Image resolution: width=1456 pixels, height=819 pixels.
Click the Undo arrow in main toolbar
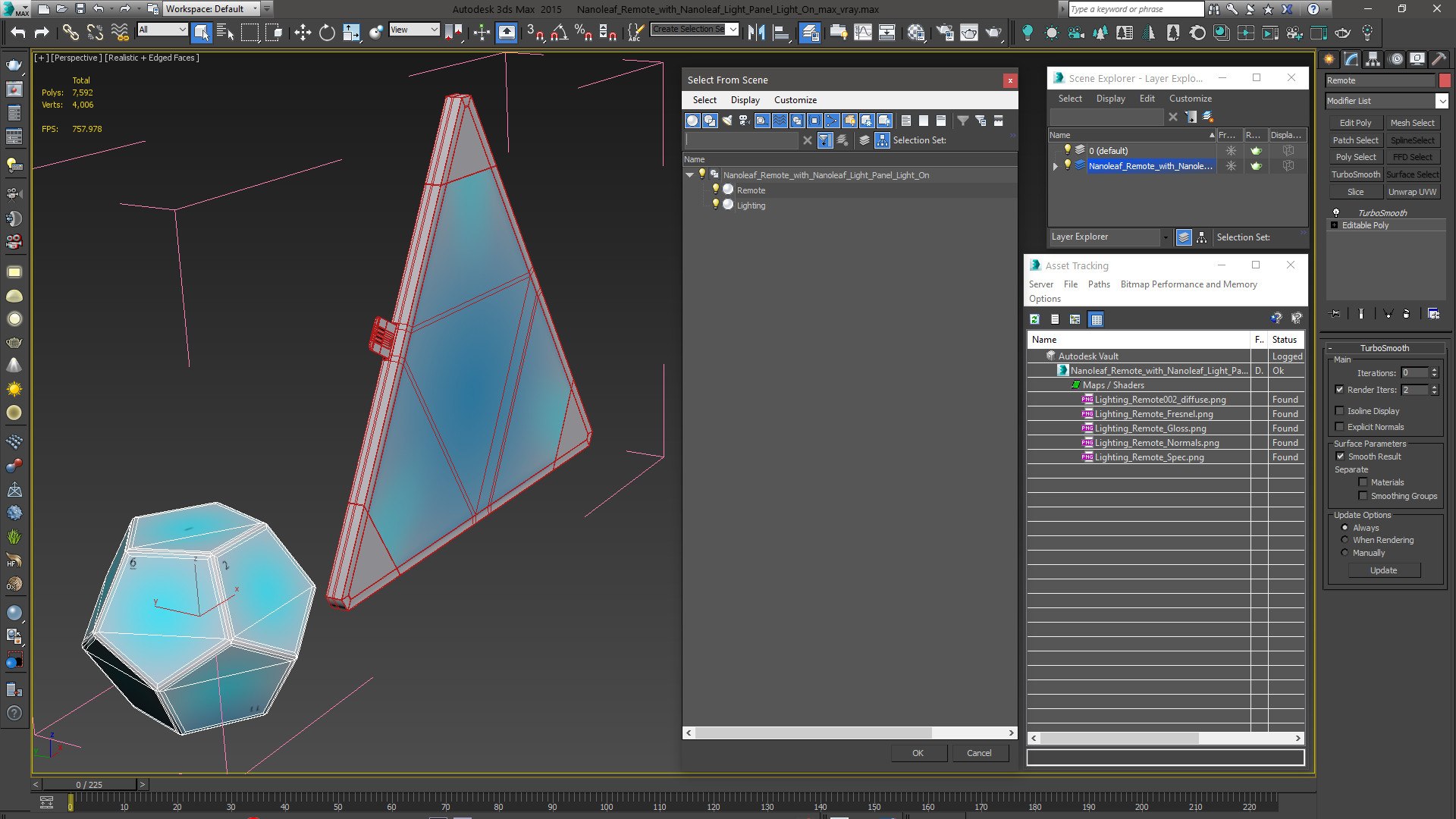pyautogui.click(x=18, y=32)
